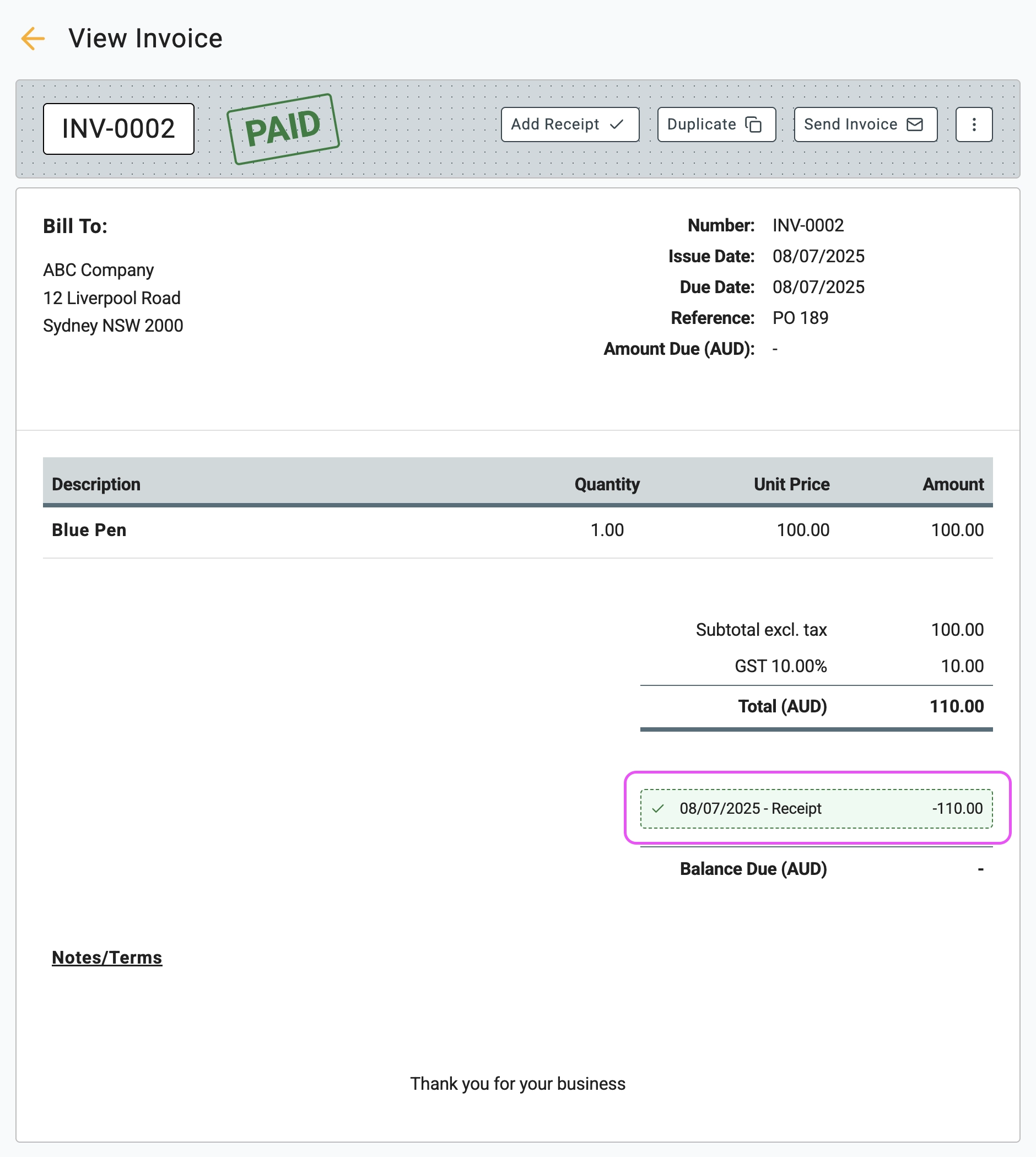Click the Unit Price column header
This screenshot has height=1157, width=1036.
[x=791, y=484]
